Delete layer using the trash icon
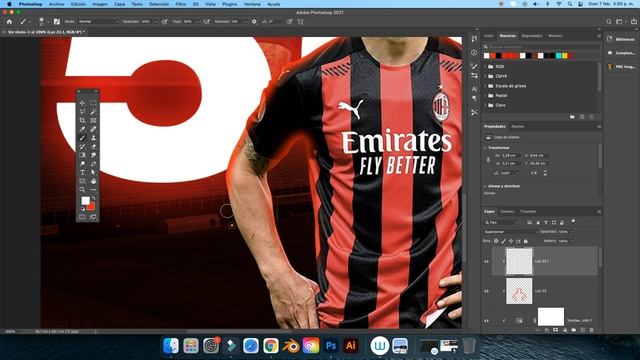640x360 pixels. 591,330
